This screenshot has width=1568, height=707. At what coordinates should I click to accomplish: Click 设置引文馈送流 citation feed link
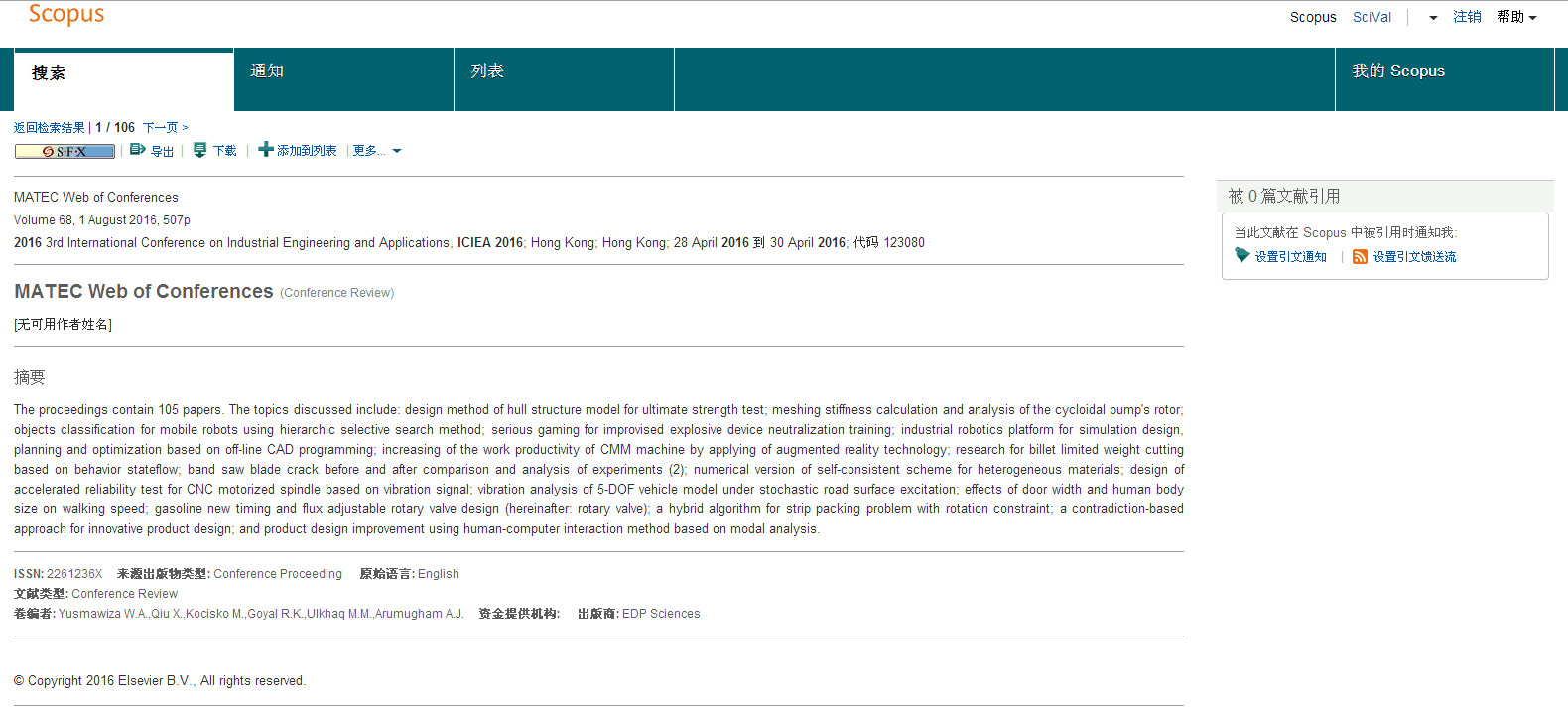(1415, 257)
